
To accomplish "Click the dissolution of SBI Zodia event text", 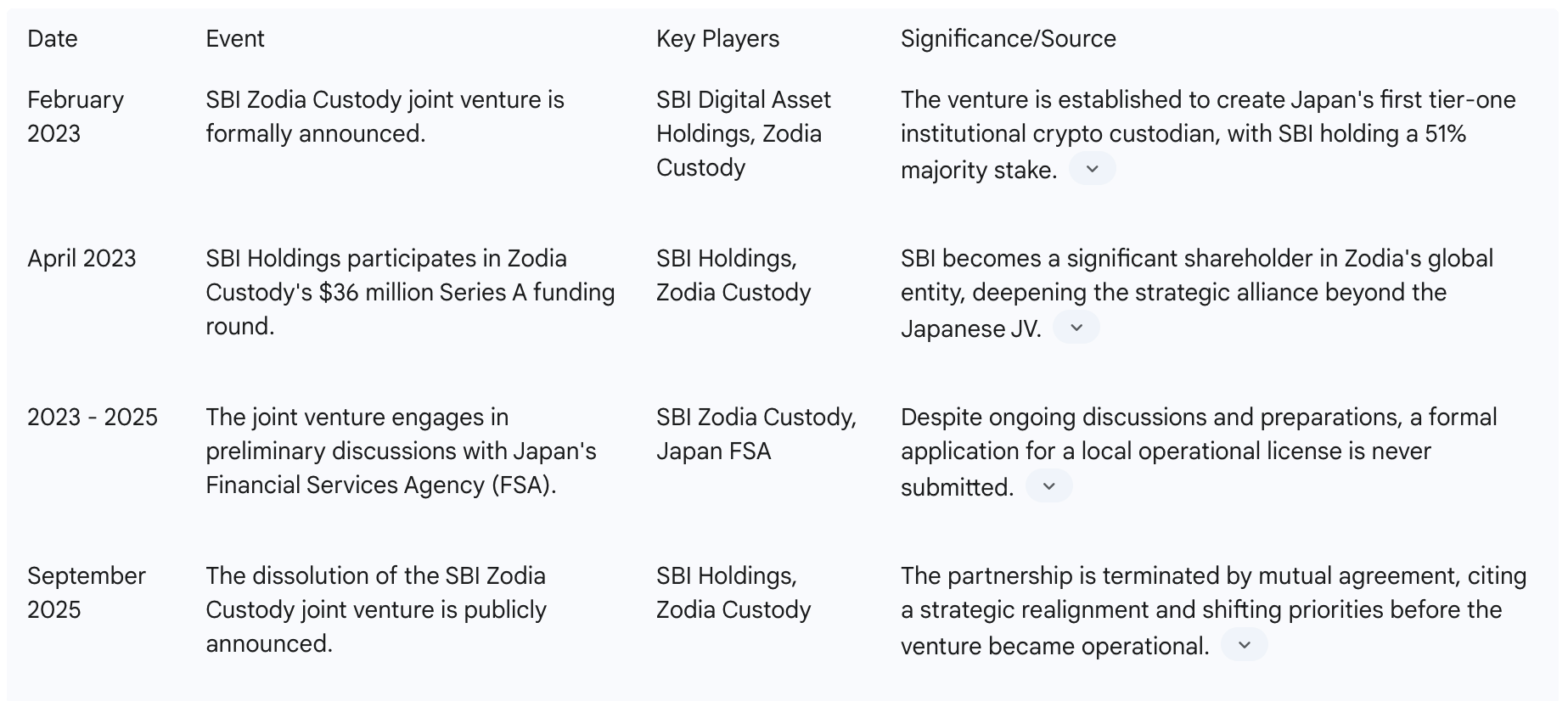I will (375, 575).
